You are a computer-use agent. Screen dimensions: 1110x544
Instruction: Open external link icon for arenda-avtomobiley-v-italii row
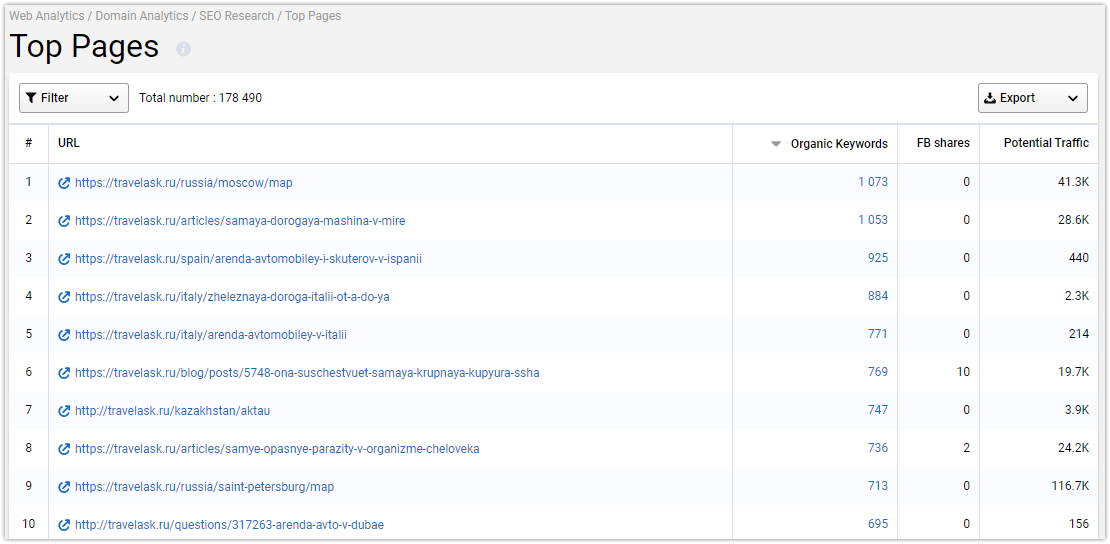click(x=64, y=335)
